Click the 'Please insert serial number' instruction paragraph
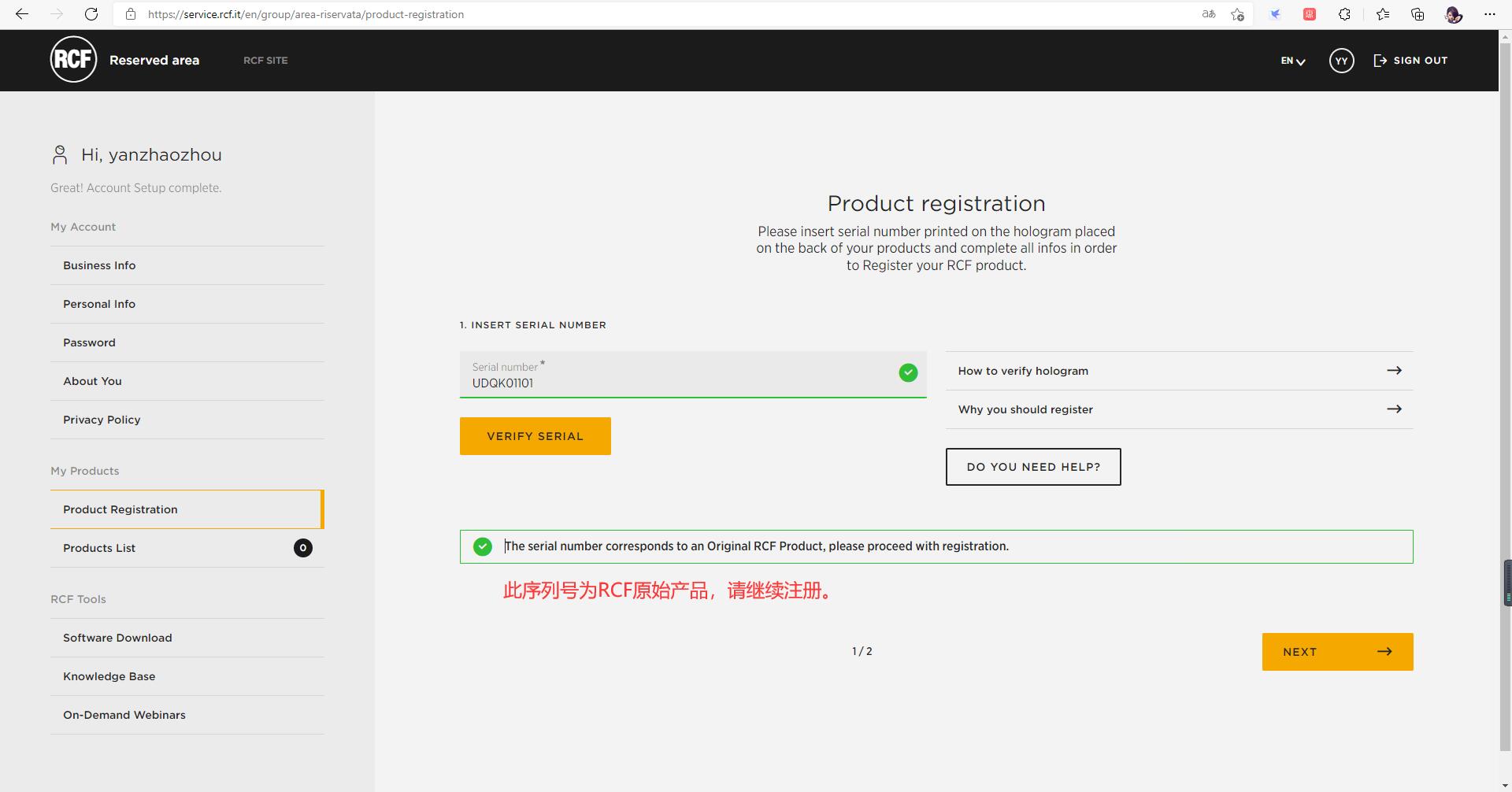 tap(936, 249)
